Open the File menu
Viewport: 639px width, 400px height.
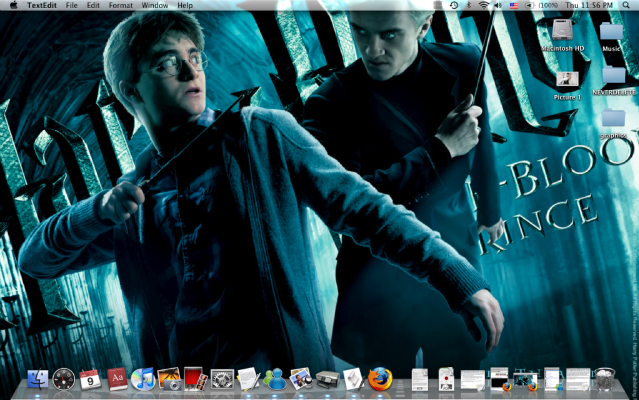[x=71, y=6]
